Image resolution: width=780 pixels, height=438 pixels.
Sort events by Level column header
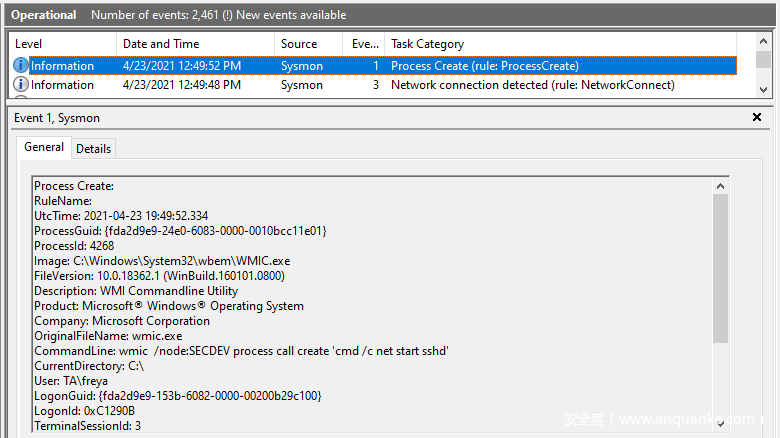[62, 44]
